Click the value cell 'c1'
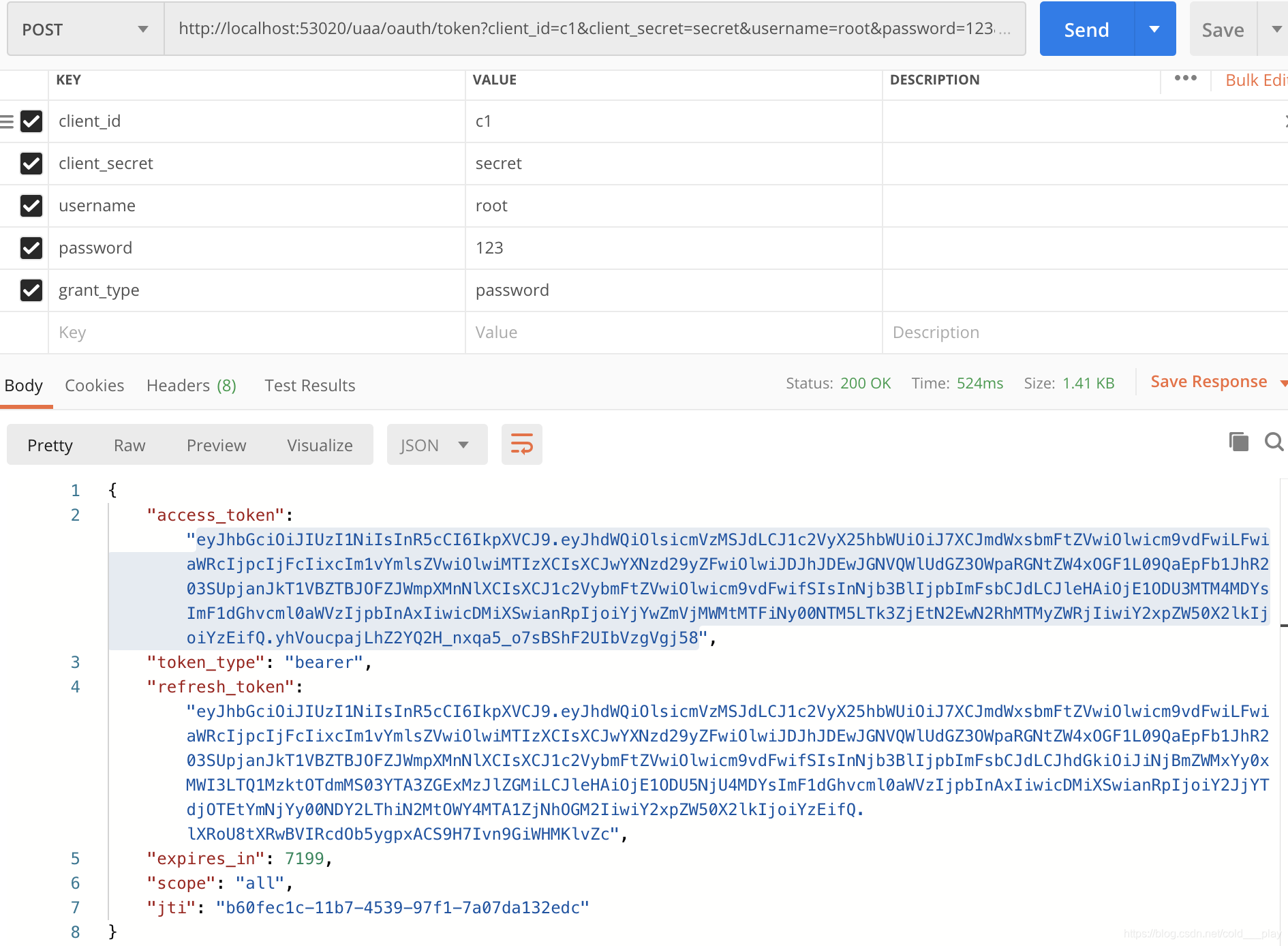Viewport: 1288px width, 946px height. click(x=674, y=121)
